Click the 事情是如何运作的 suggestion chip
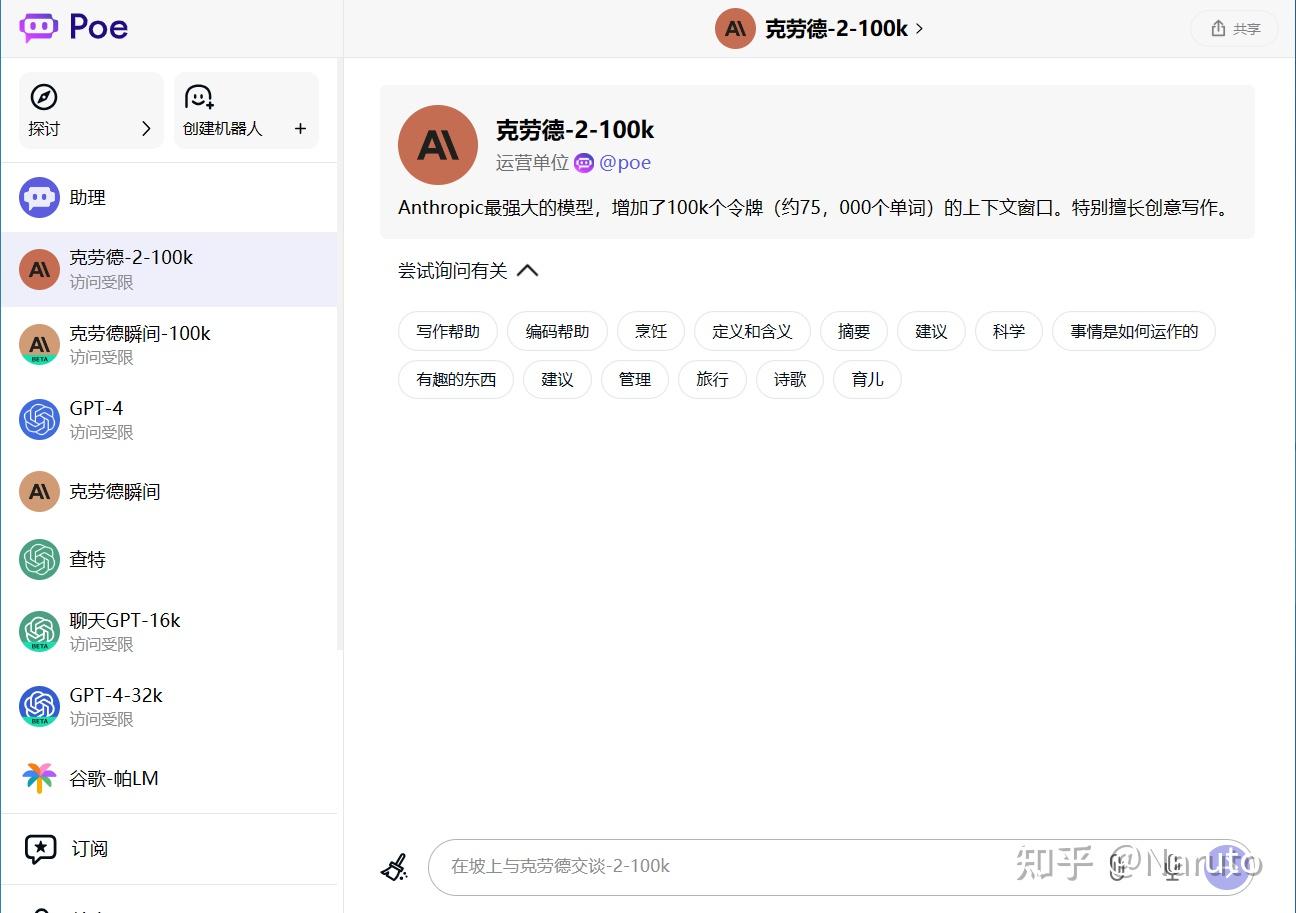 pyautogui.click(x=1134, y=331)
